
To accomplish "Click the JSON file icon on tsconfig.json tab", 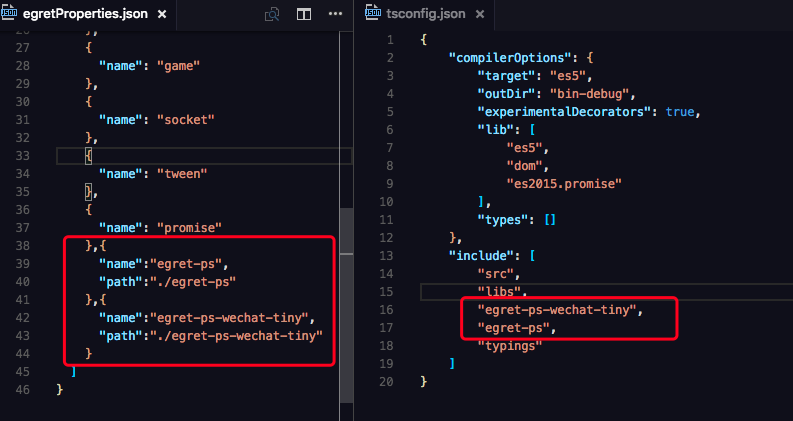I will point(372,15).
